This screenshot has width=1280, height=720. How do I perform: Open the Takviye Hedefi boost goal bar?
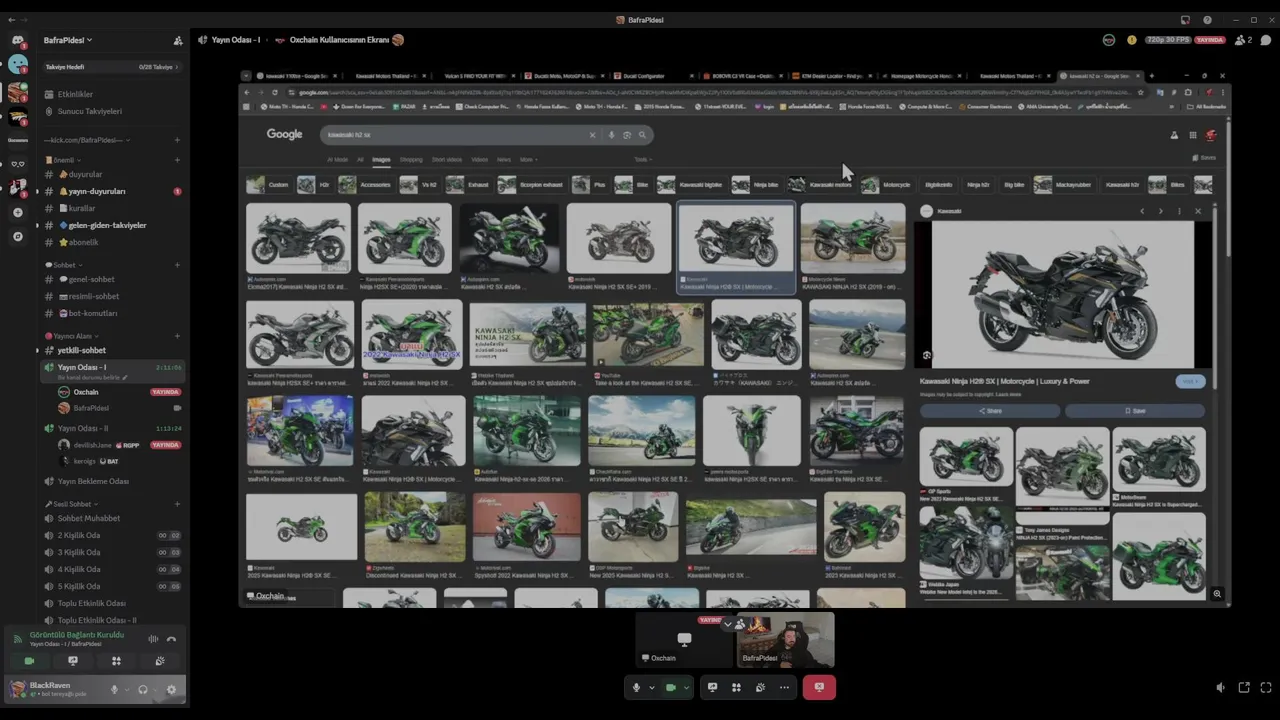tap(112, 67)
